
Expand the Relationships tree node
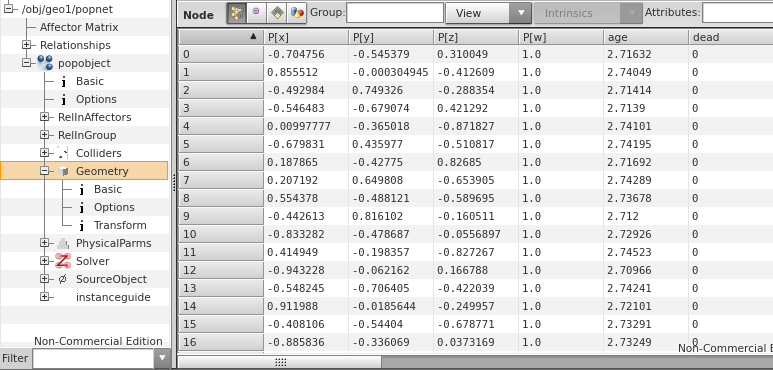click(27, 45)
